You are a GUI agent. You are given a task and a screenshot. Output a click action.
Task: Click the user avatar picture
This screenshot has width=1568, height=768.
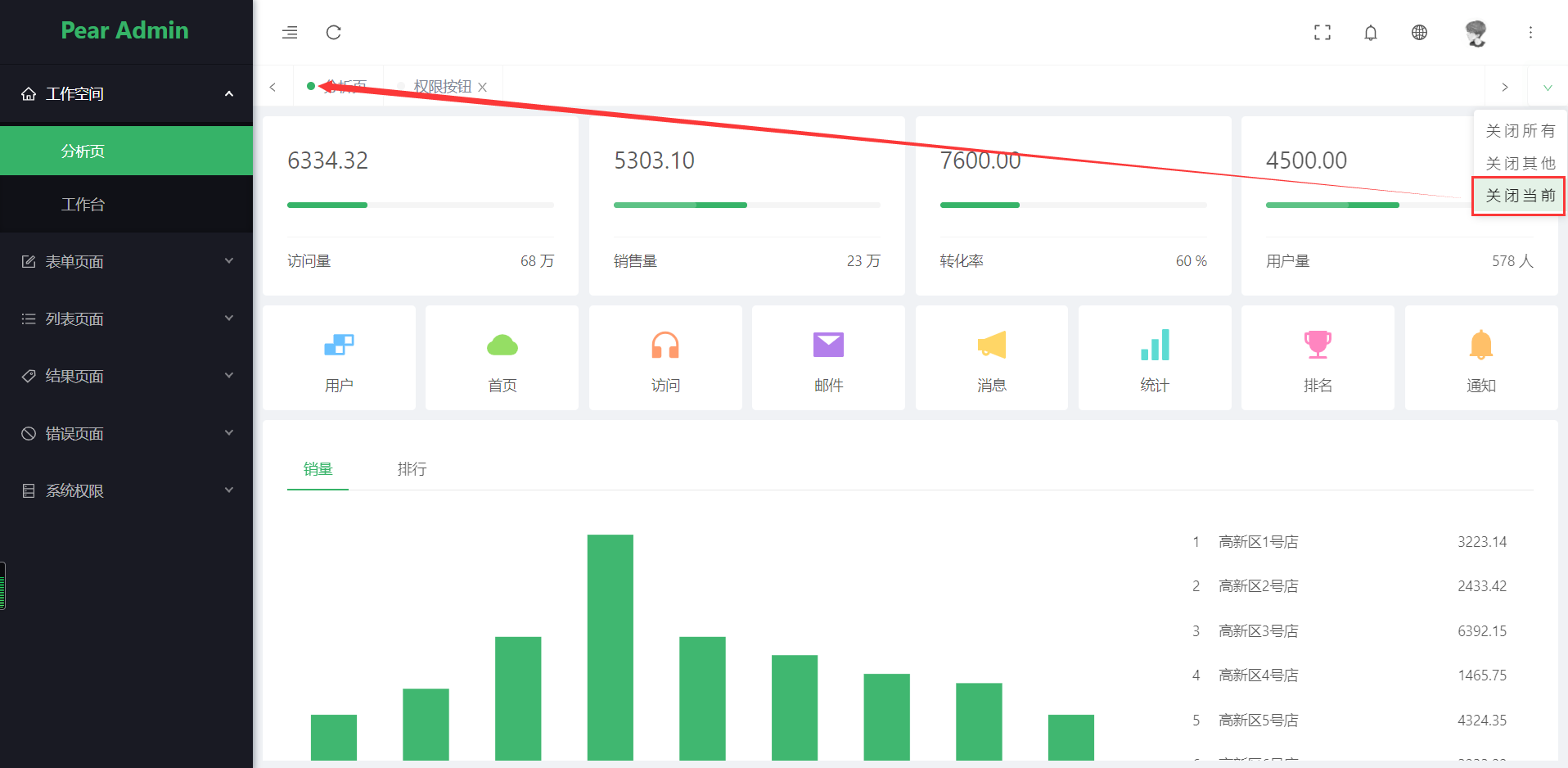[x=1476, y=33]
